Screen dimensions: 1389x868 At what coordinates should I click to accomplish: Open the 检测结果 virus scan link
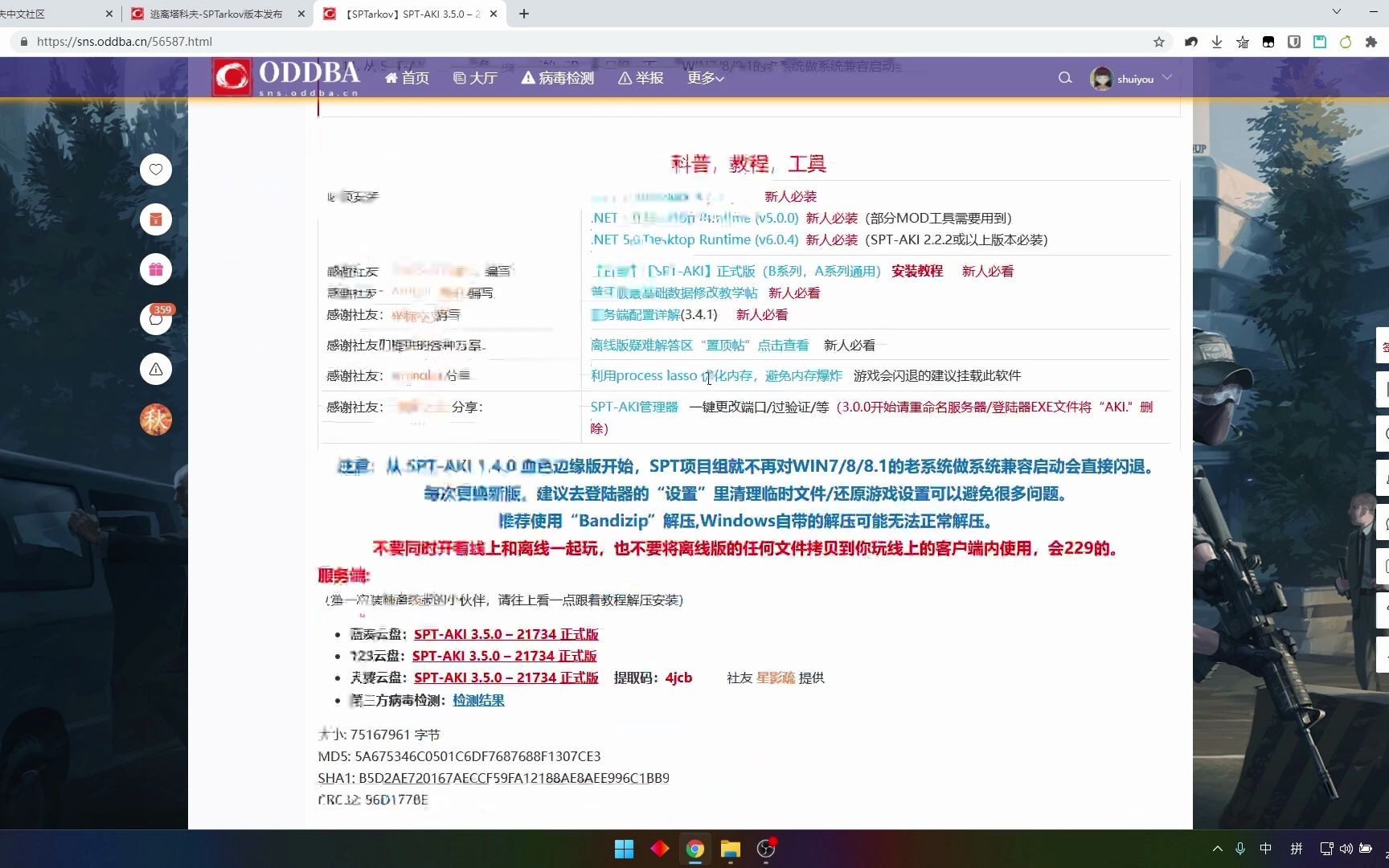click(x=478, y=700)
